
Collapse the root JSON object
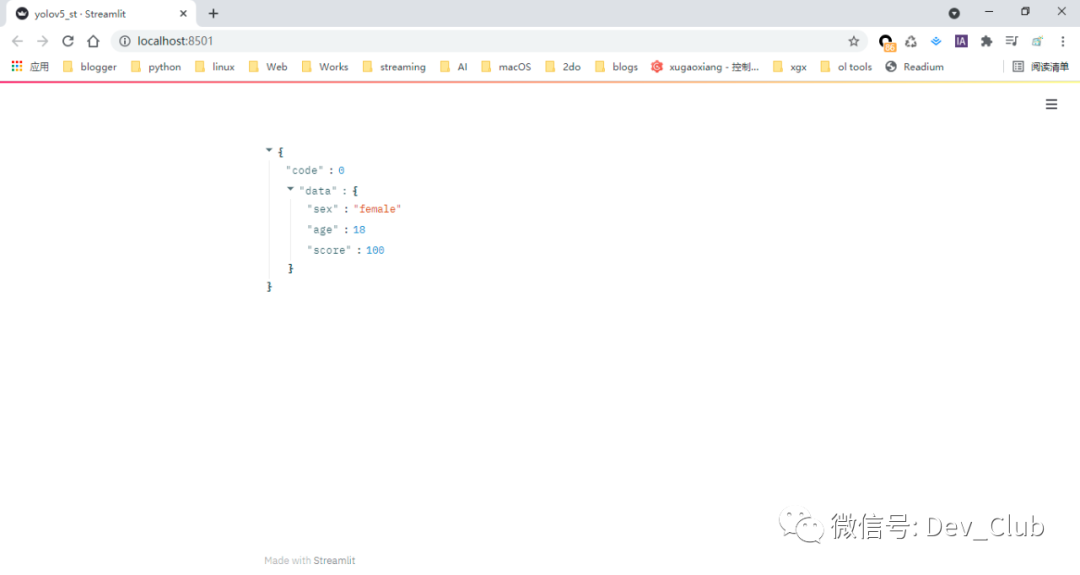tap(269, 150)
